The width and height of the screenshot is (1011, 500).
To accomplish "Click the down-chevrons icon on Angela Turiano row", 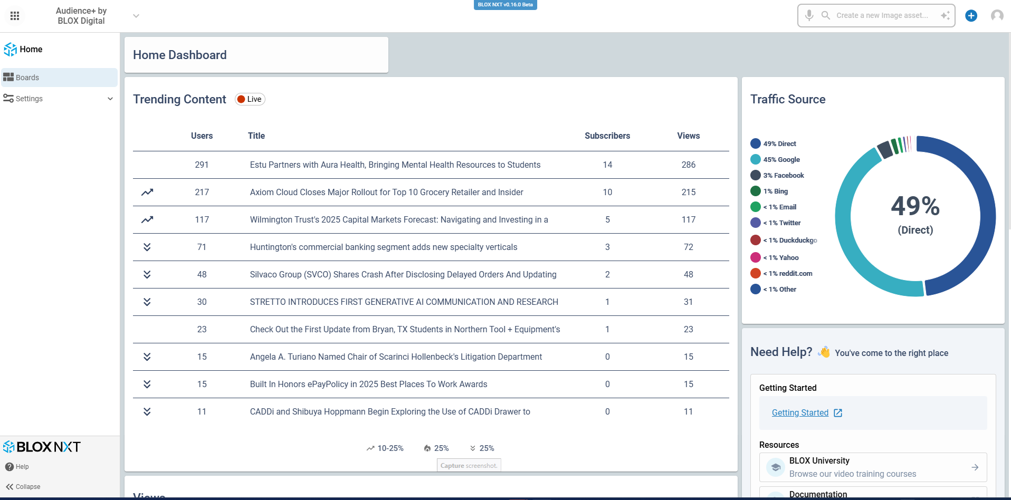I will coord(147,357).
